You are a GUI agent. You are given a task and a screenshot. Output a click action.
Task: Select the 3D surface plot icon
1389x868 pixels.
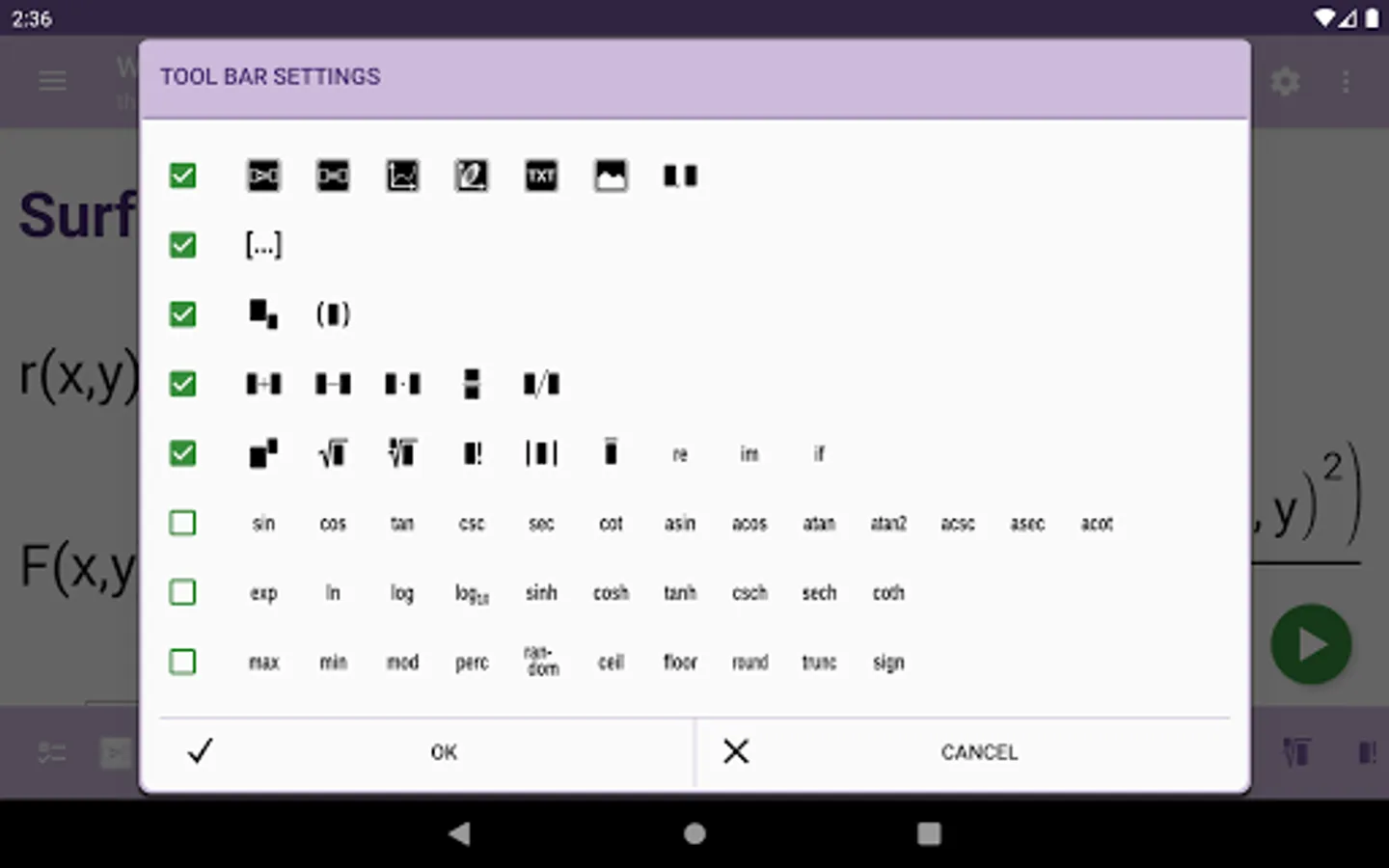click(472, 176)
